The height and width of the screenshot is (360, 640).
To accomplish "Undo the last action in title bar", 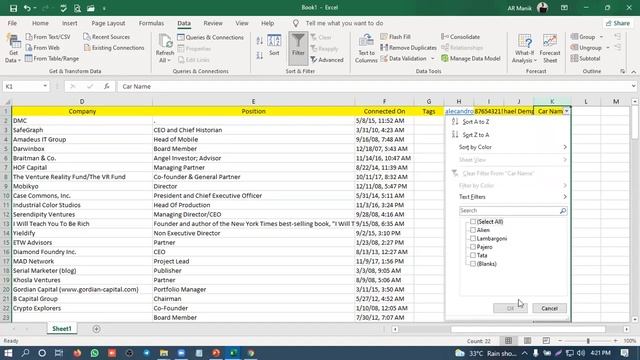I will 27,8.
